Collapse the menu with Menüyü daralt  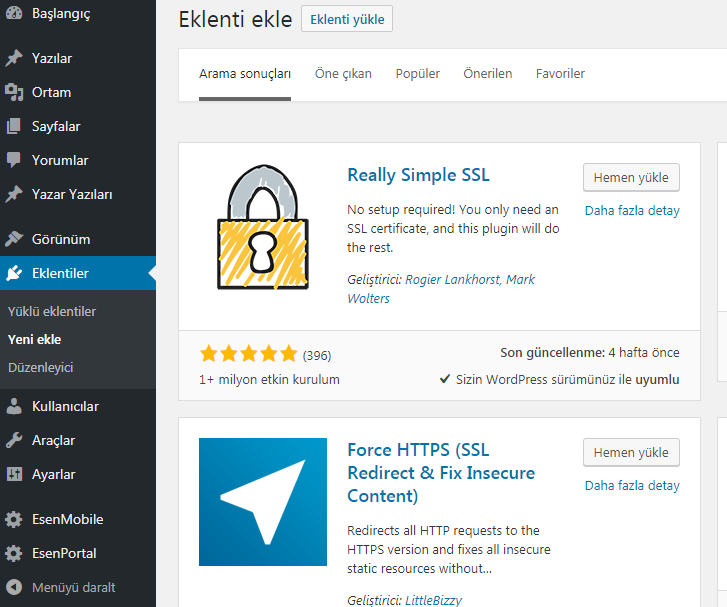click(x=72, y=587)
